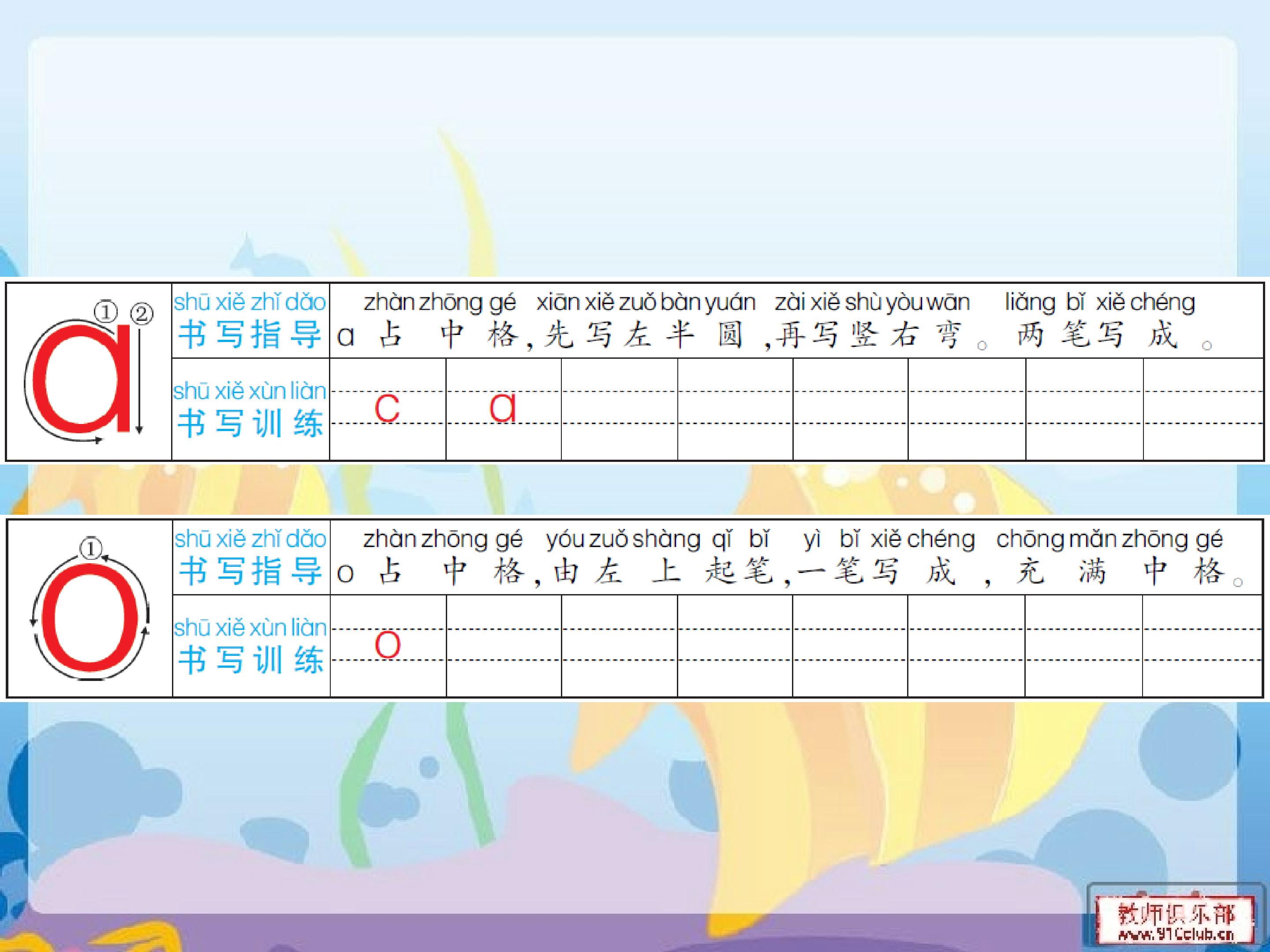The image size is (1270, 952).
Task: Click 书写指导 label in the o row
Action: (250, 571)
